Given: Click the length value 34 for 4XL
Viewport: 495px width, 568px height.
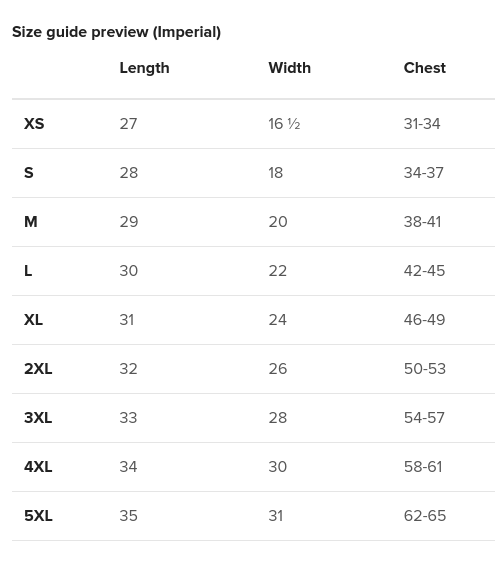Looking at the screenshot, I should [128, 467].
